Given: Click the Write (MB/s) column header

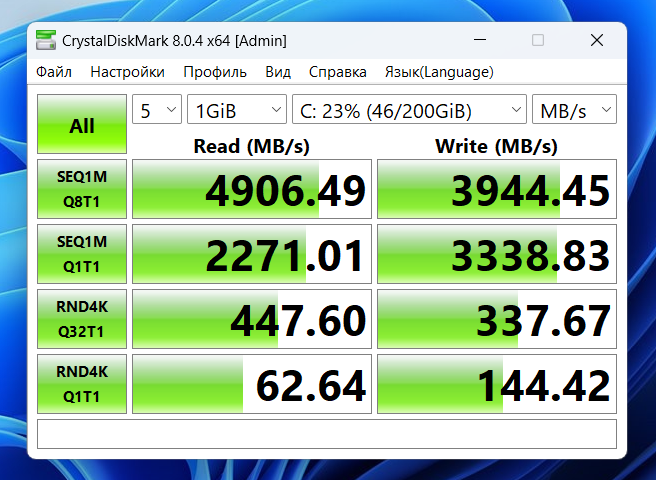Looking at the screenshot, I should pyautogui.click(x=496, y=146).
